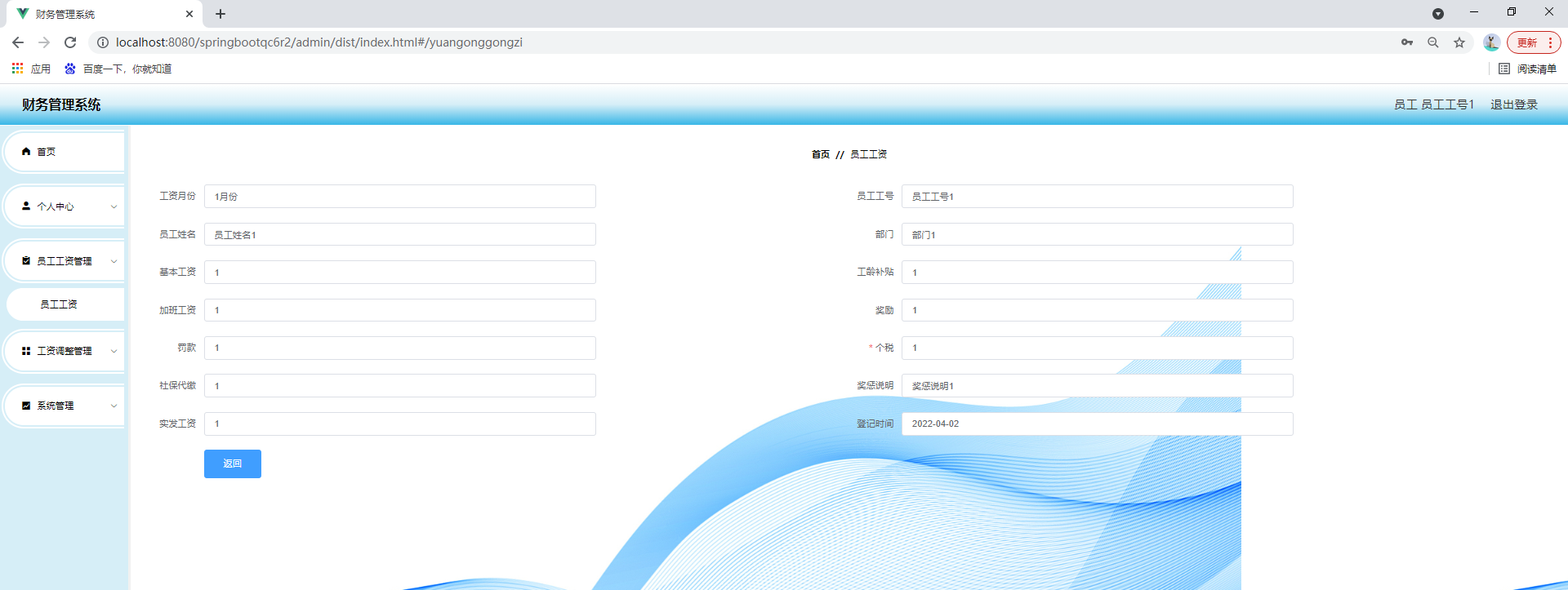
Task: Bookmark this page with the star icon
Action: 1459,42
